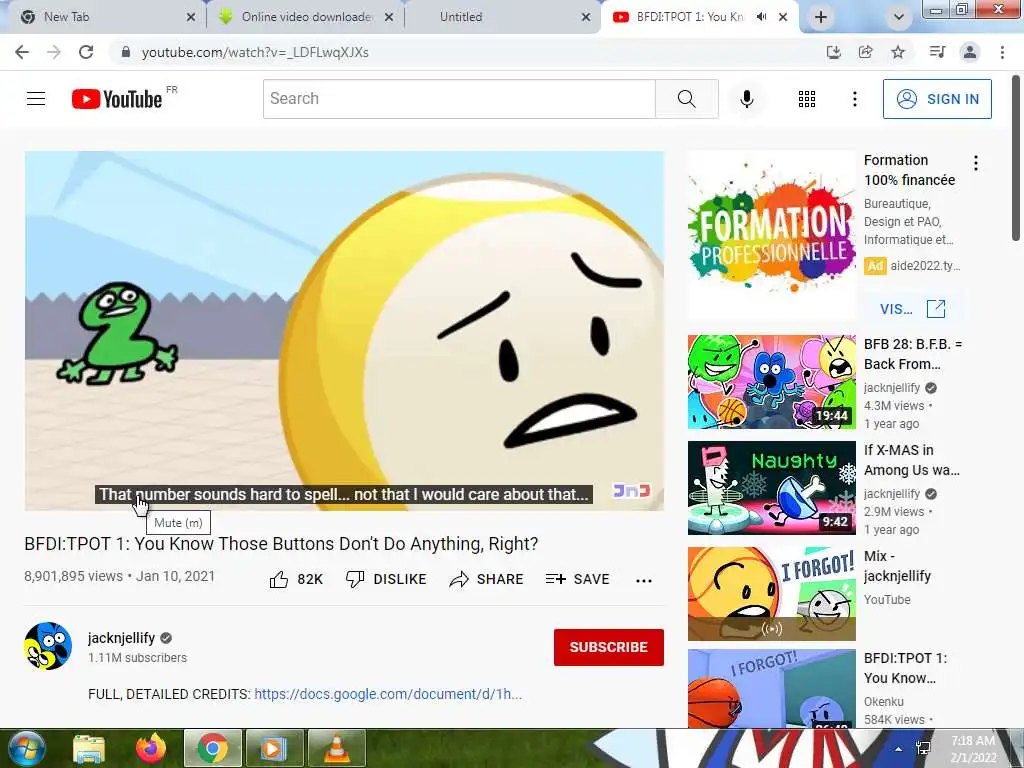Open a new tab with plus button
Screen dimensions: 1024x768
821,17
